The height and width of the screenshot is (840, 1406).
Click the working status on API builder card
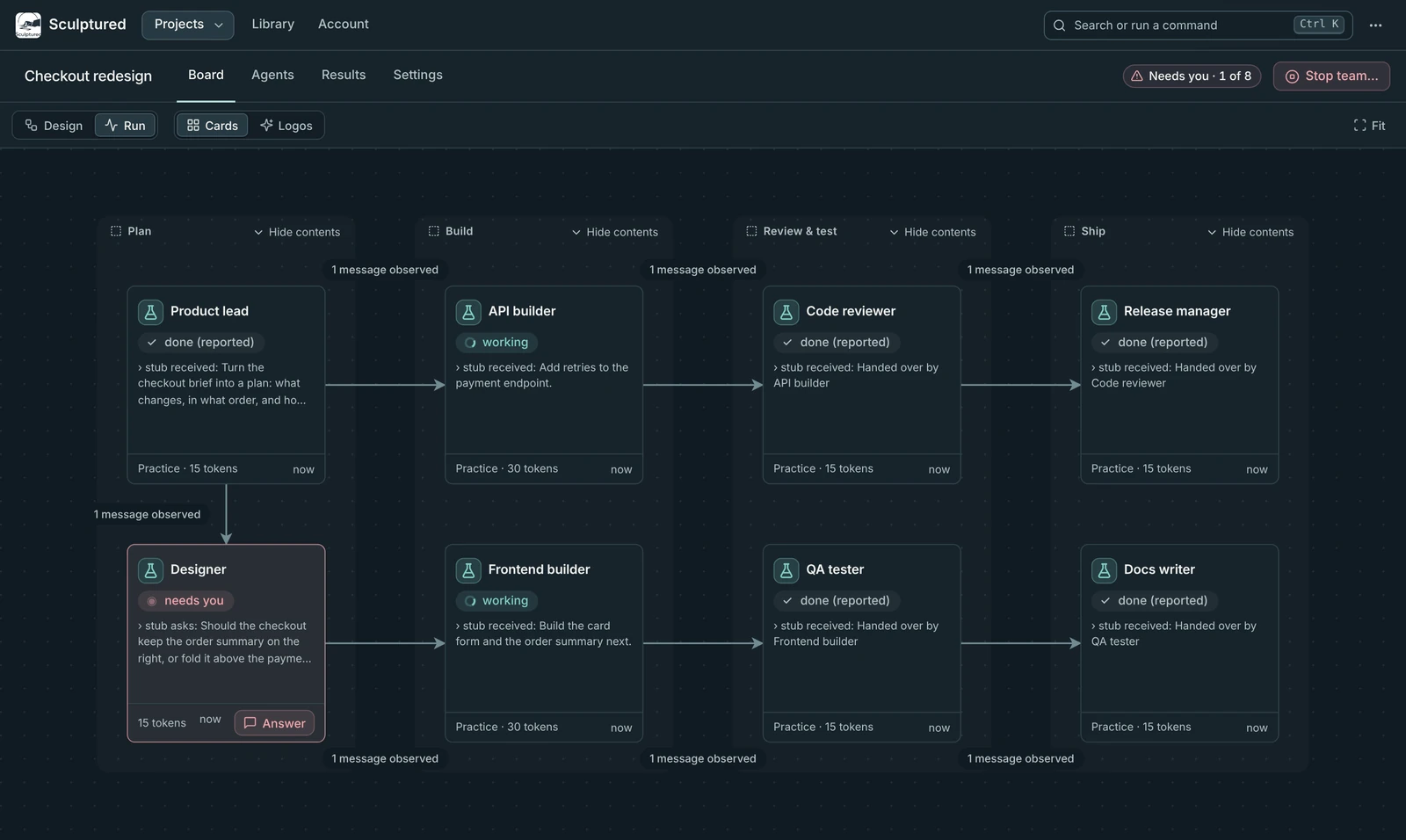point(496,343)
